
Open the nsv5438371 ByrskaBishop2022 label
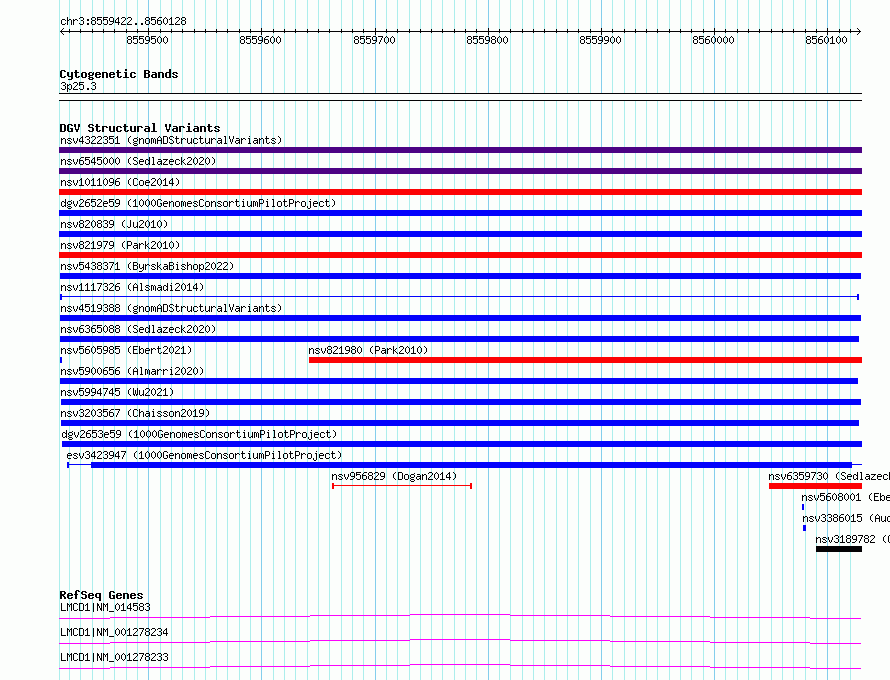[x=147, y=266]
